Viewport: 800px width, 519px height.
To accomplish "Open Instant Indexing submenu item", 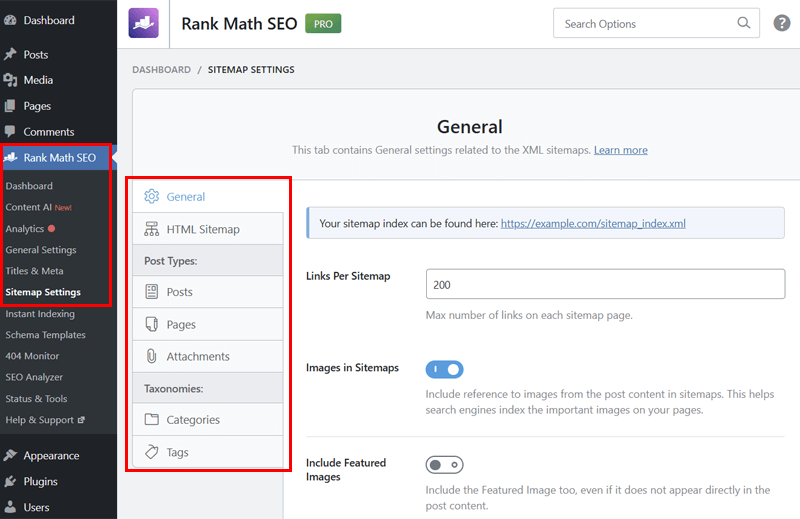I will pos(40,313).
